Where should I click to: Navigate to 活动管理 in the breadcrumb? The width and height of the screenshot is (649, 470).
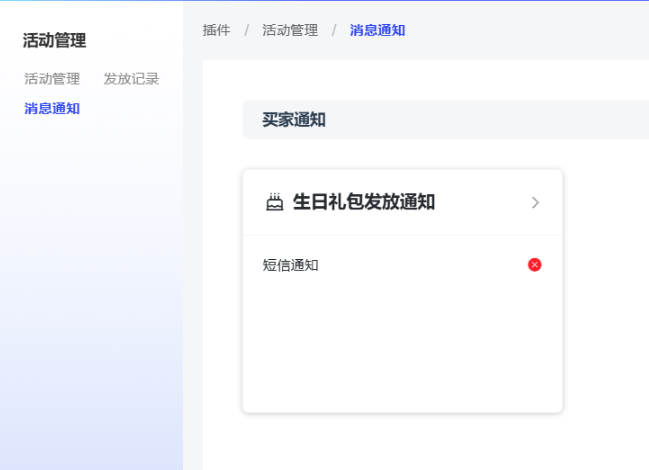click(290, 30)
